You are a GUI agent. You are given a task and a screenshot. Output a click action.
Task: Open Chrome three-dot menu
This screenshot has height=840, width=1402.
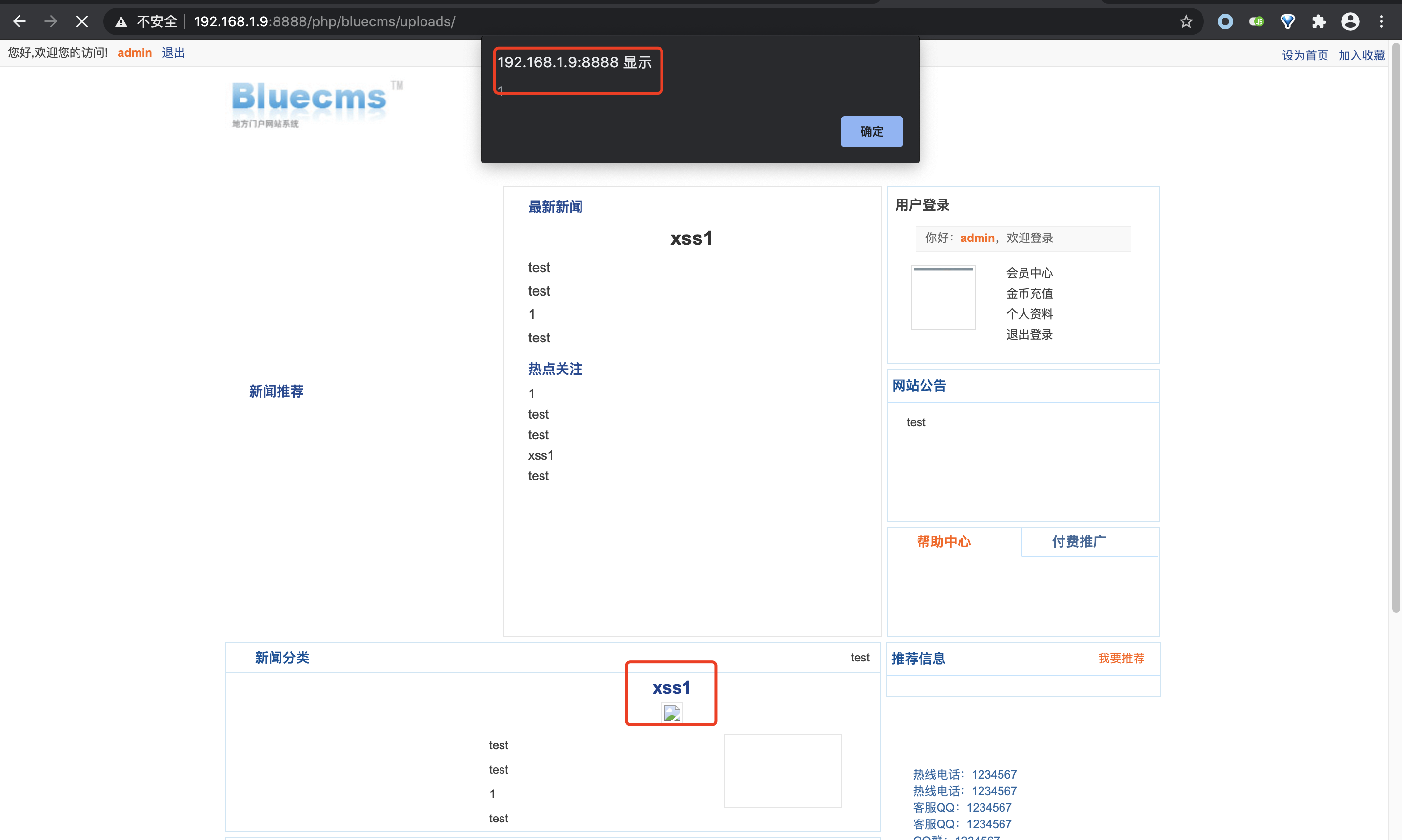coord(1381,21)
